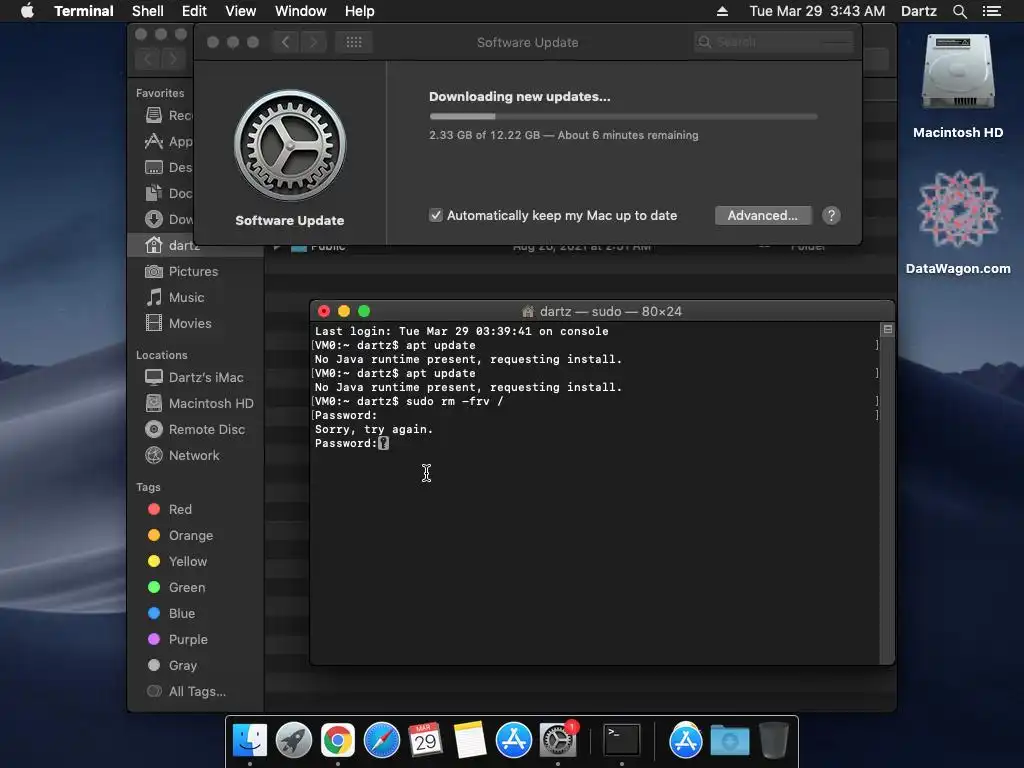Click Finder window forward arrow

[x=173, y=59]
